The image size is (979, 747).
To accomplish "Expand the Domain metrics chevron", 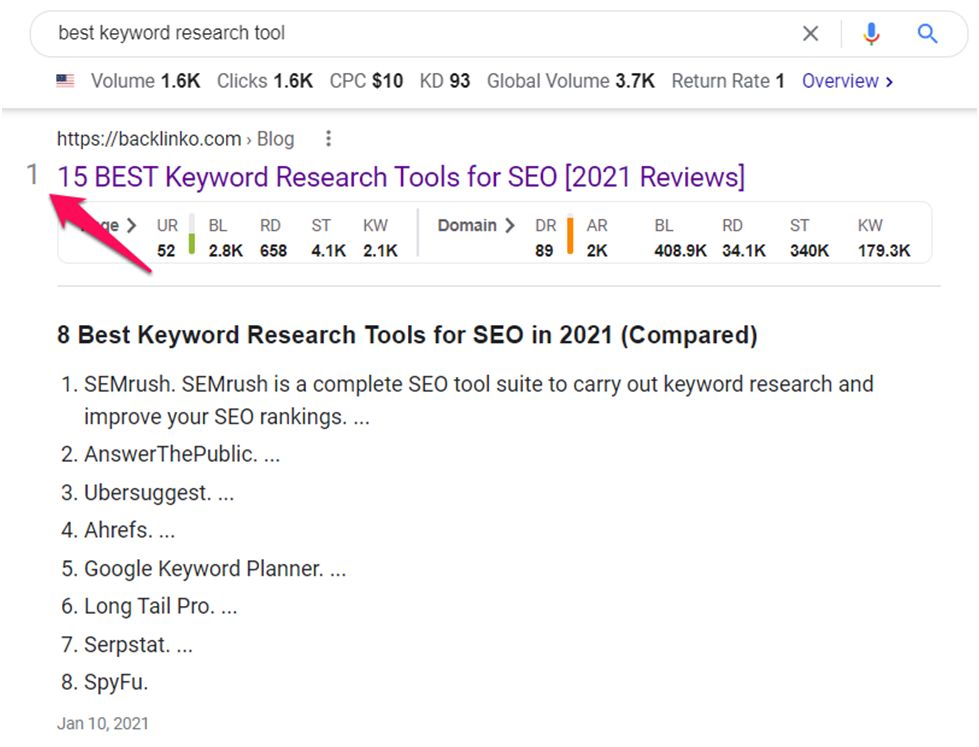I will (510, 225).
